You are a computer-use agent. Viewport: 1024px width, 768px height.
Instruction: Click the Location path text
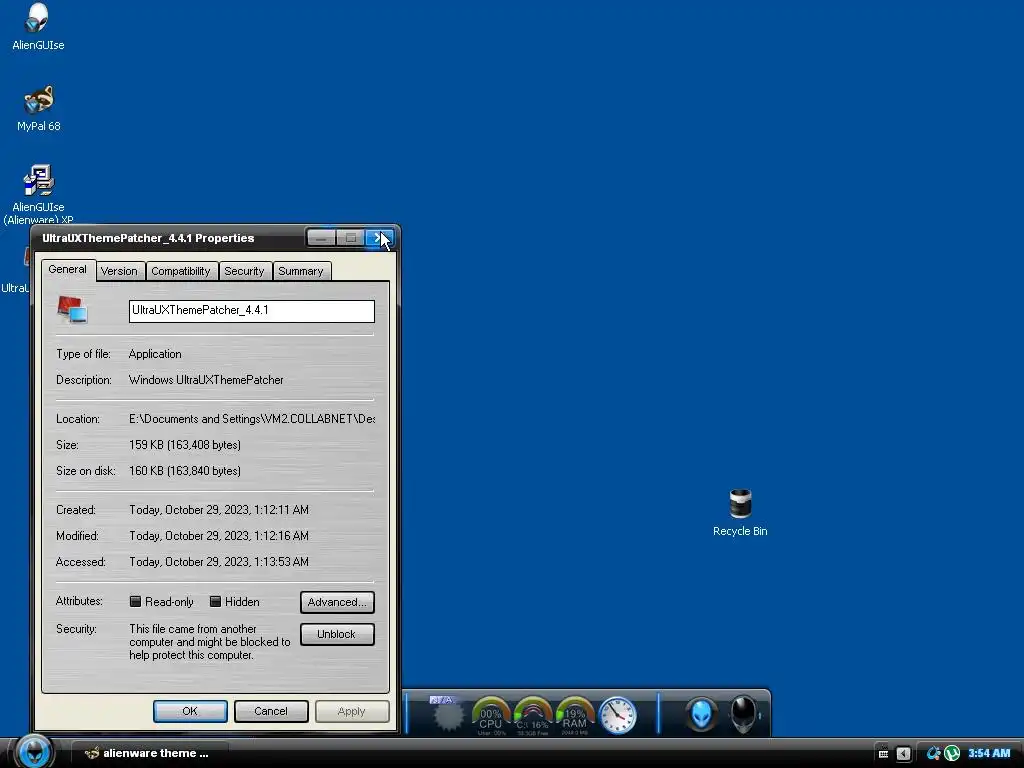click(x=252, y=419)
